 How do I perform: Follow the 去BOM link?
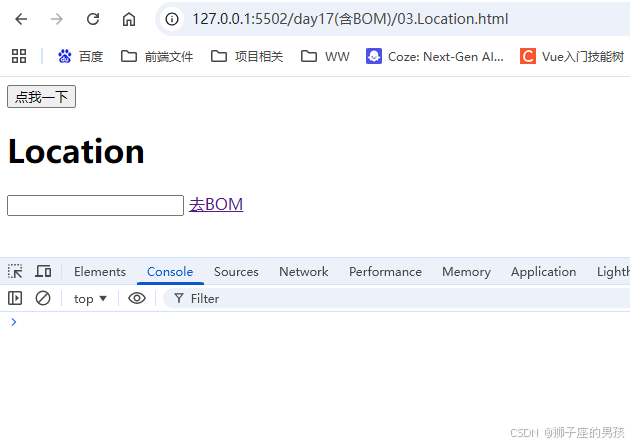tap(216, 205)
